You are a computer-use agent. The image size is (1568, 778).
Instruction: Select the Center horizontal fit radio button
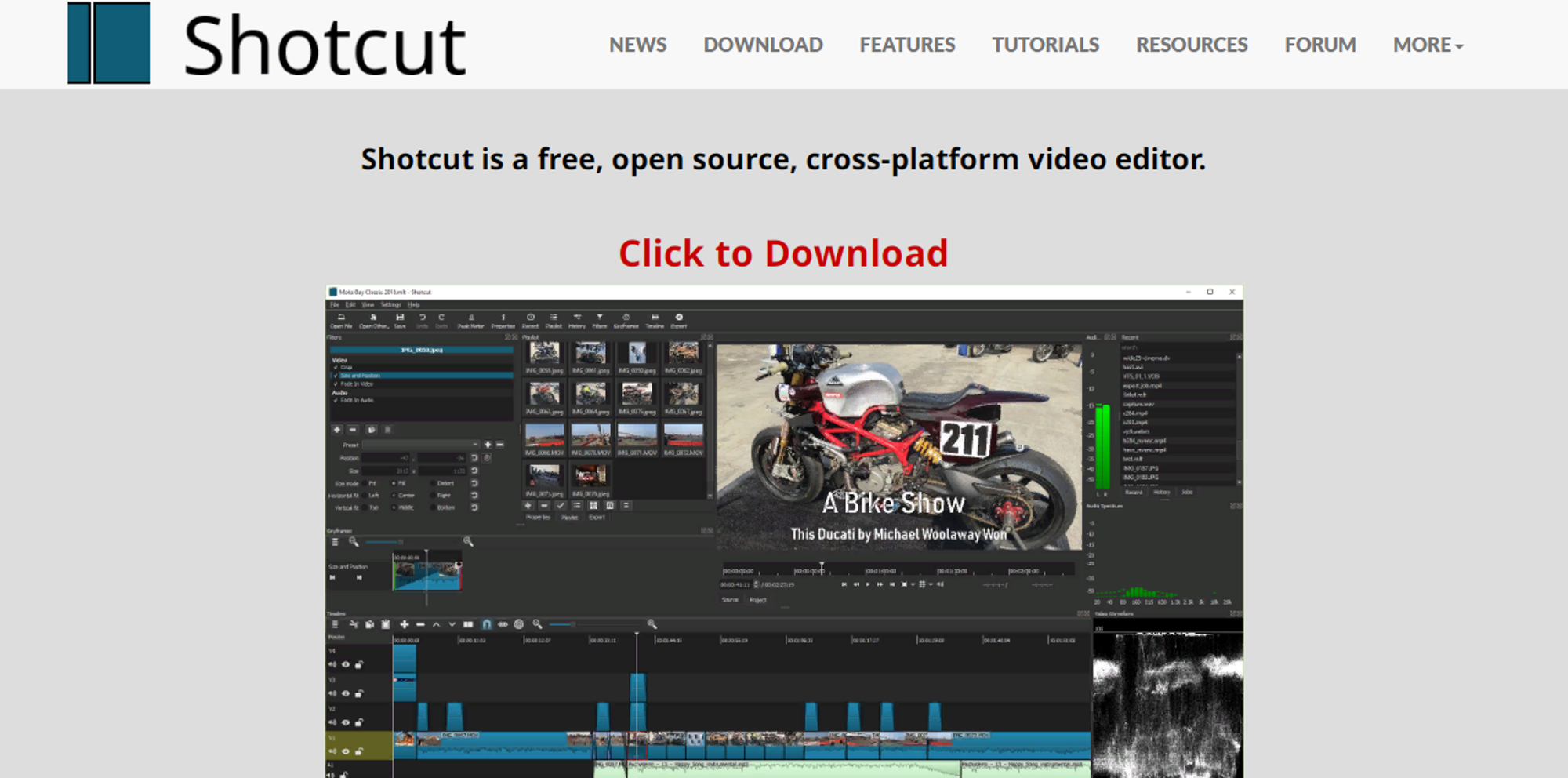click(394, 496)
